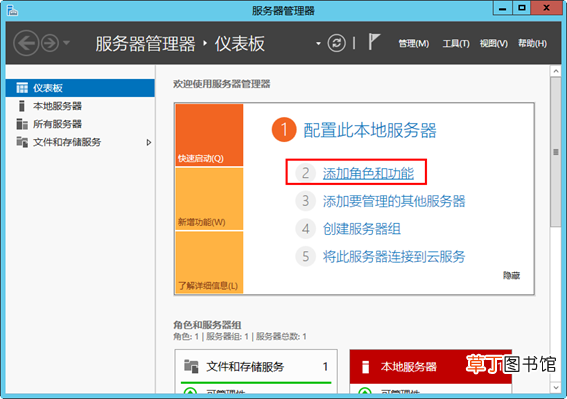Open the 快速启动(Q) tile

tap(209, 135)
